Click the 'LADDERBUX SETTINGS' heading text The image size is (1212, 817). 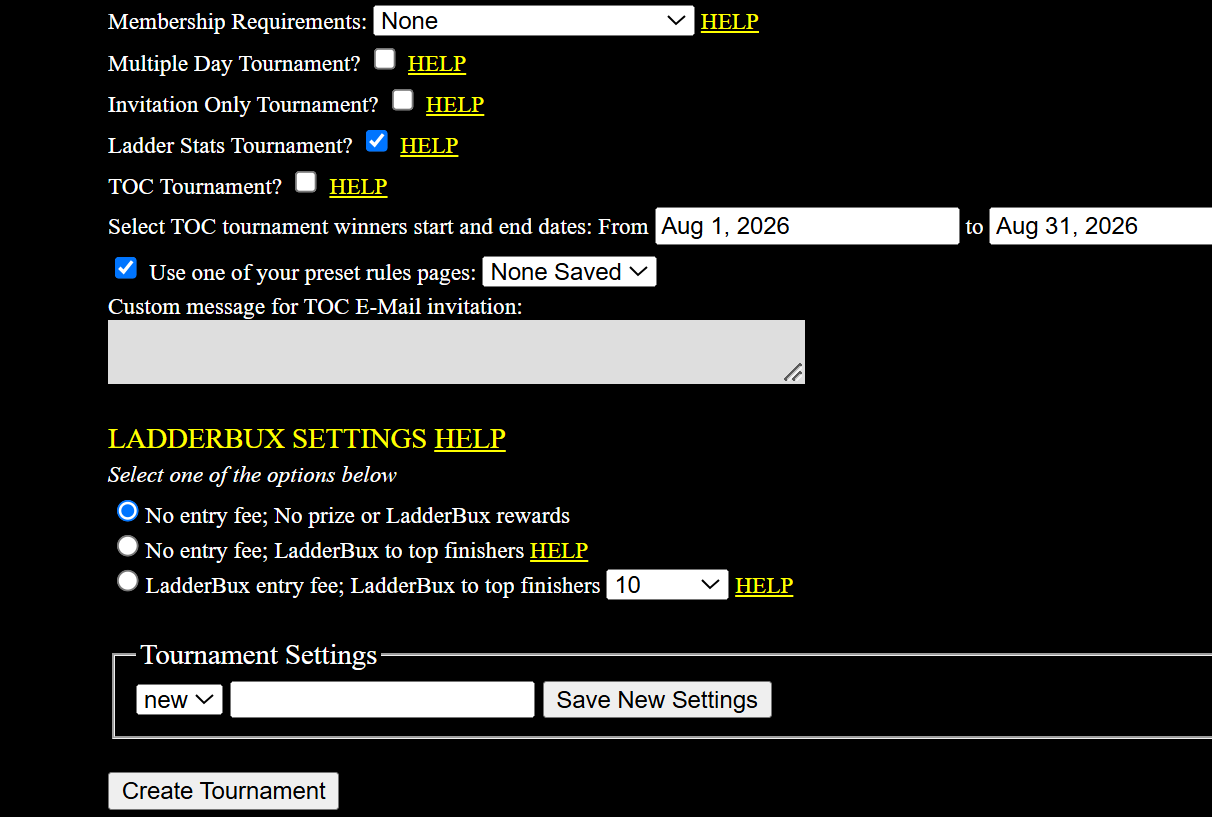268,439
